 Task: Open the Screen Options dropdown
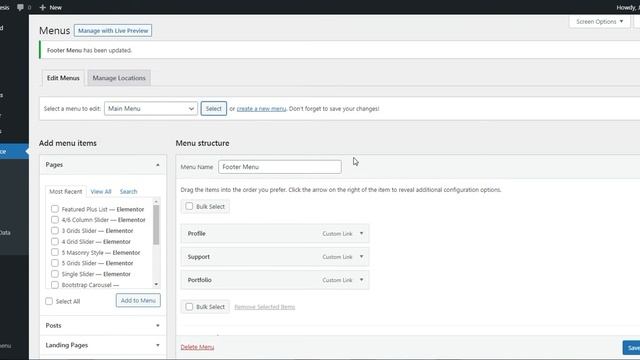[600, 22]
